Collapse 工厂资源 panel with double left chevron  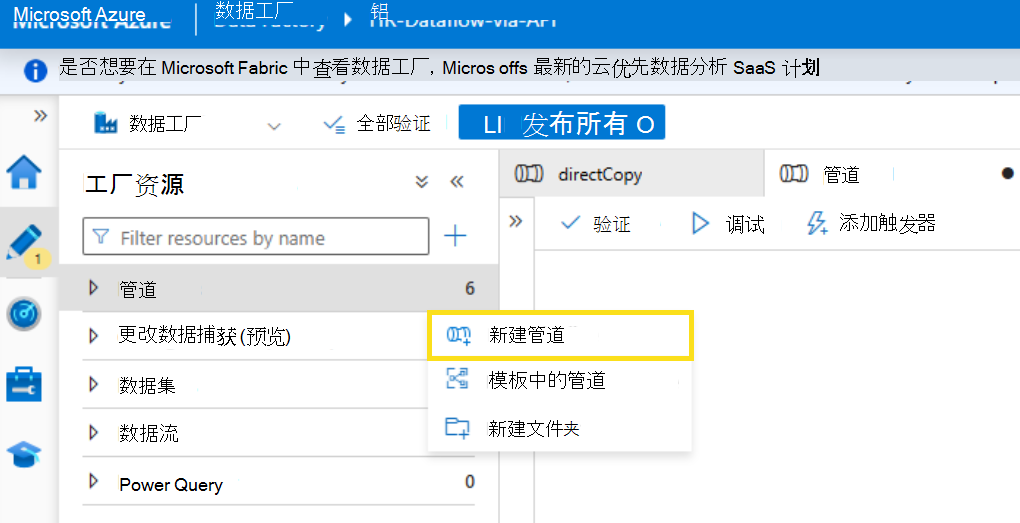pyautogui.click(x=457, y=181)
